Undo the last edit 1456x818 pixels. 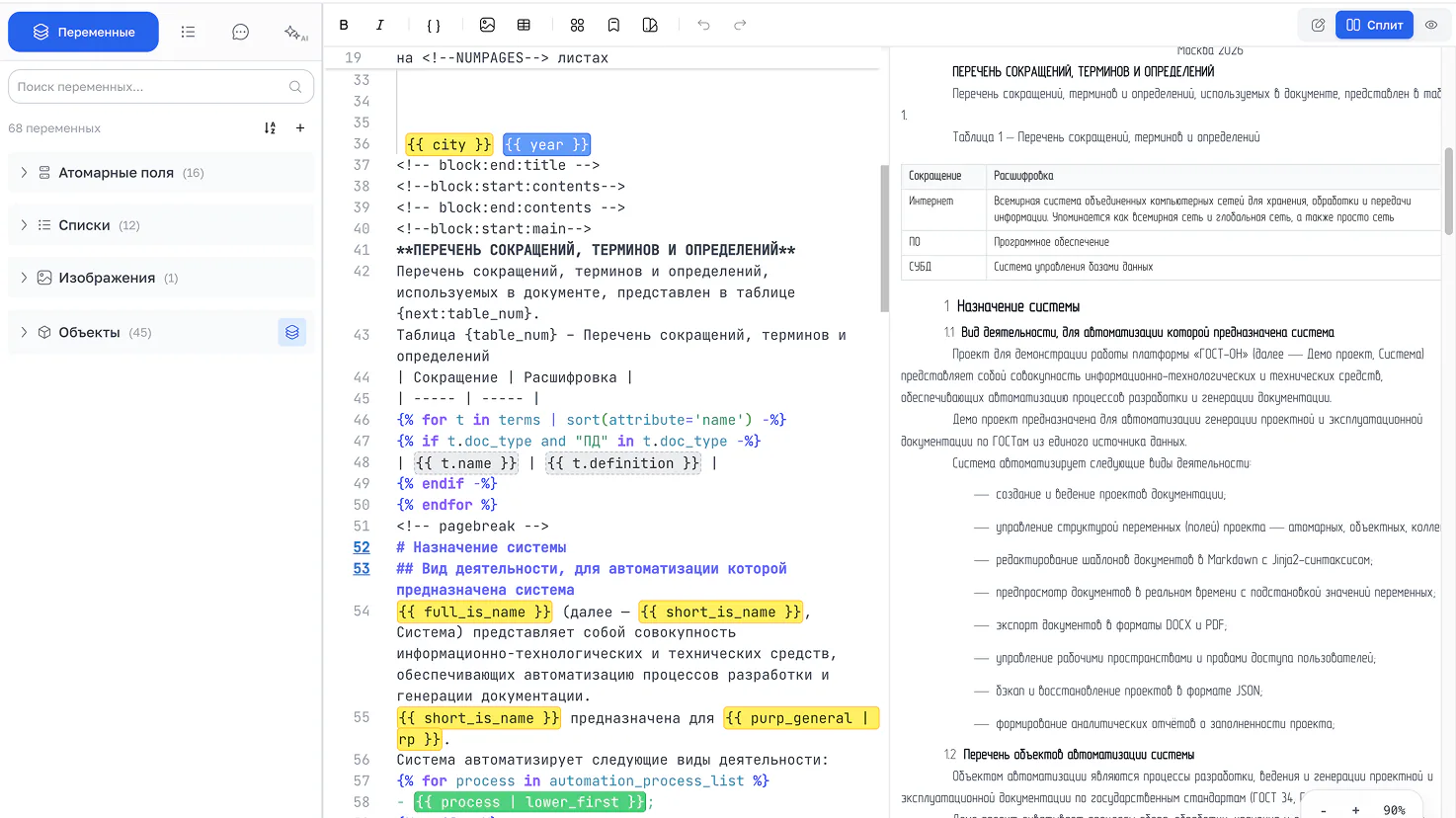point(703,25)
